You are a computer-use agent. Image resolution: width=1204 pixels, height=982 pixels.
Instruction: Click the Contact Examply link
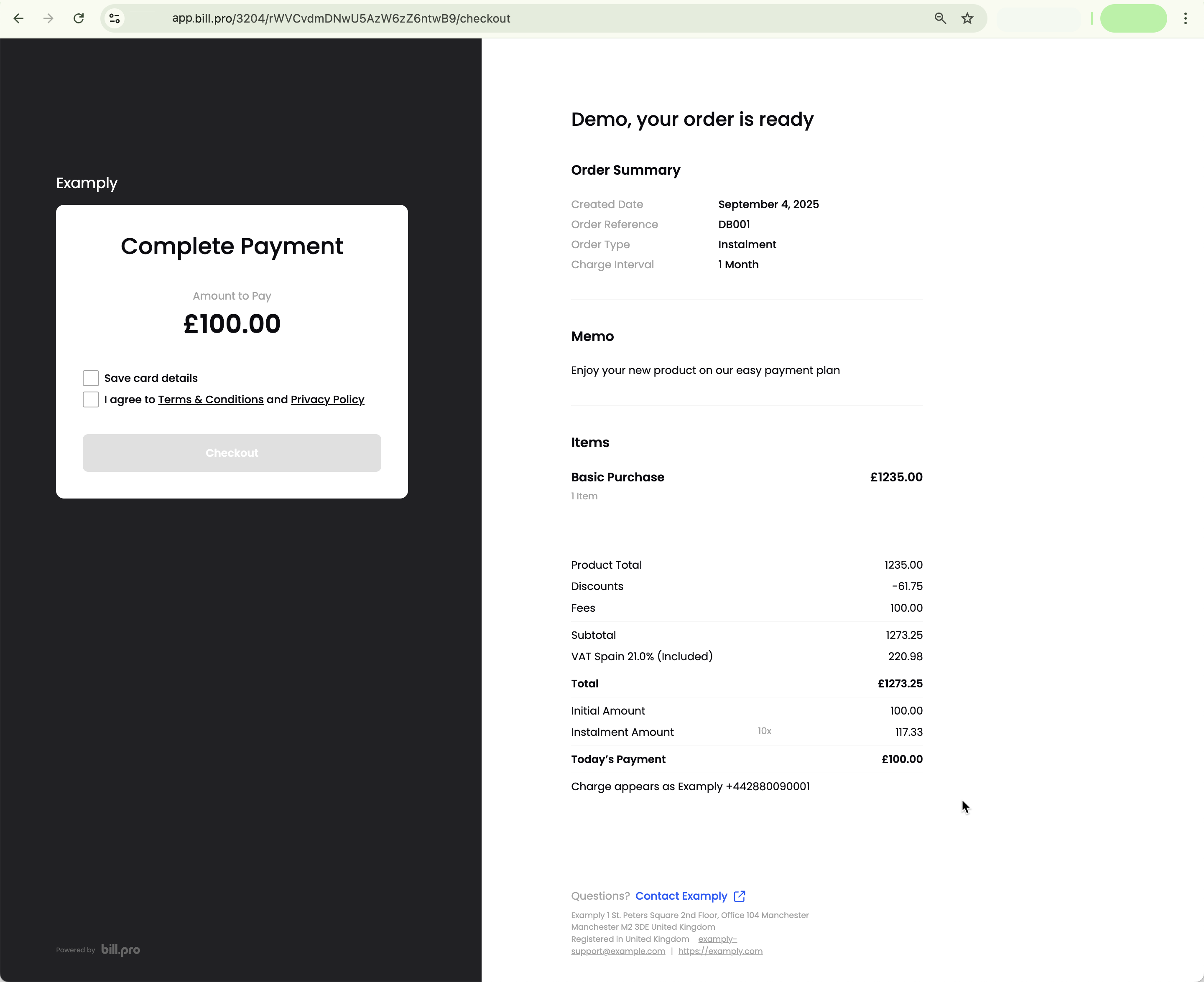point(681,896)
